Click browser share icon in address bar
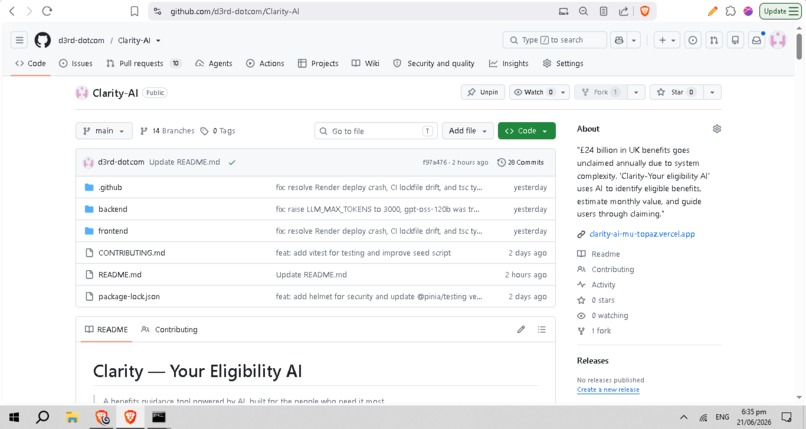This screenshot has width=806, height=429. pos(624,11)
